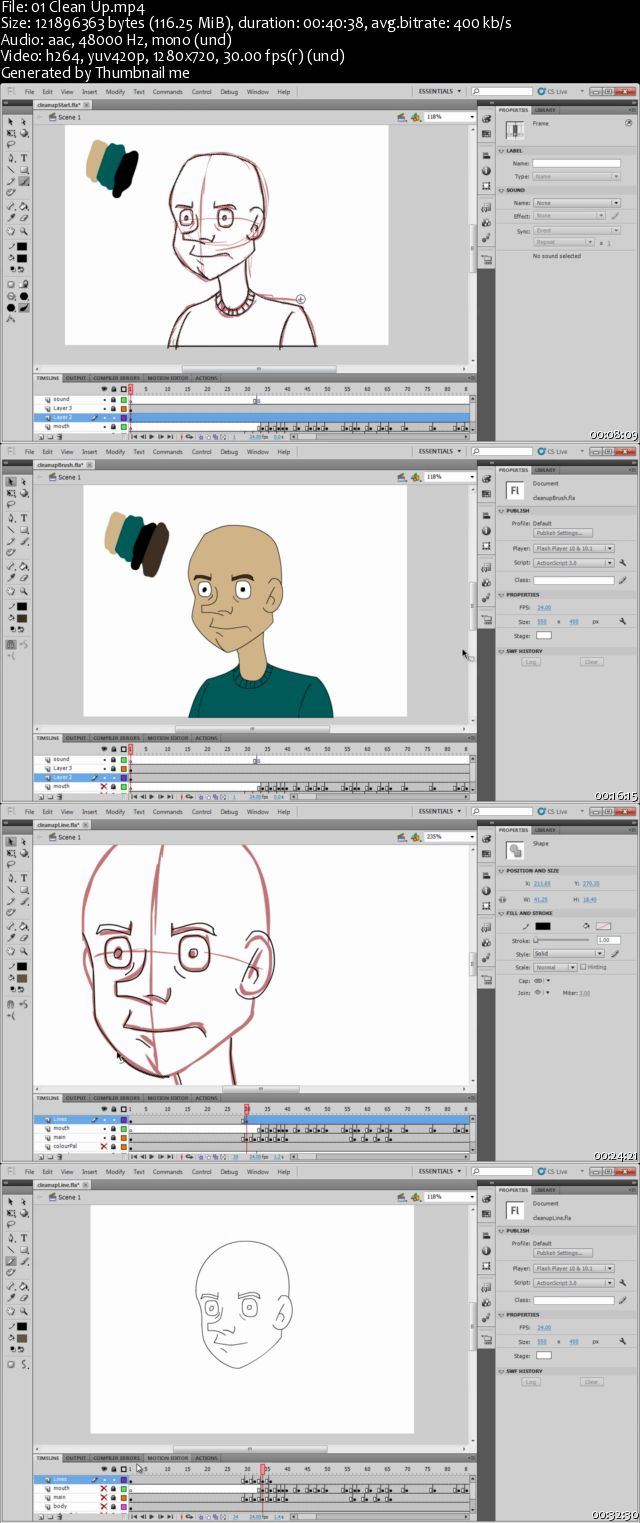Click the Clear button in the 00:16:15 frame

pyautogui.click(x=592, y=662)
